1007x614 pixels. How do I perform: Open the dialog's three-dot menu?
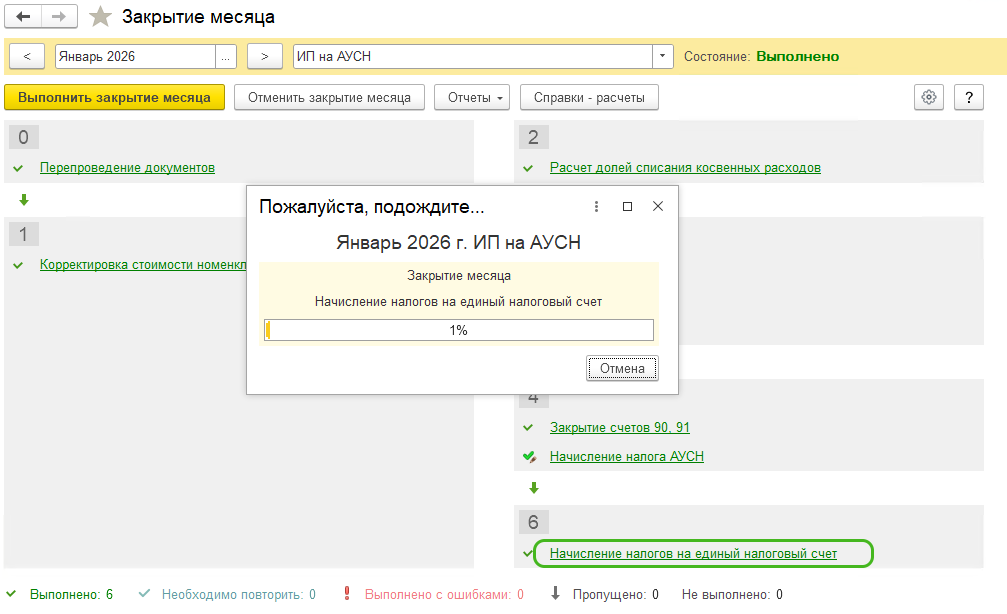[x=596, y=206]
